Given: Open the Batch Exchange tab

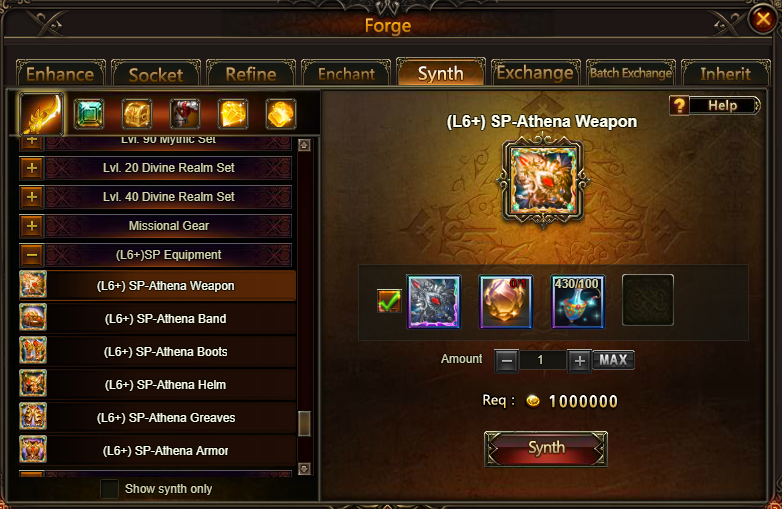Looking at the screenshot, I should [631, 73].
